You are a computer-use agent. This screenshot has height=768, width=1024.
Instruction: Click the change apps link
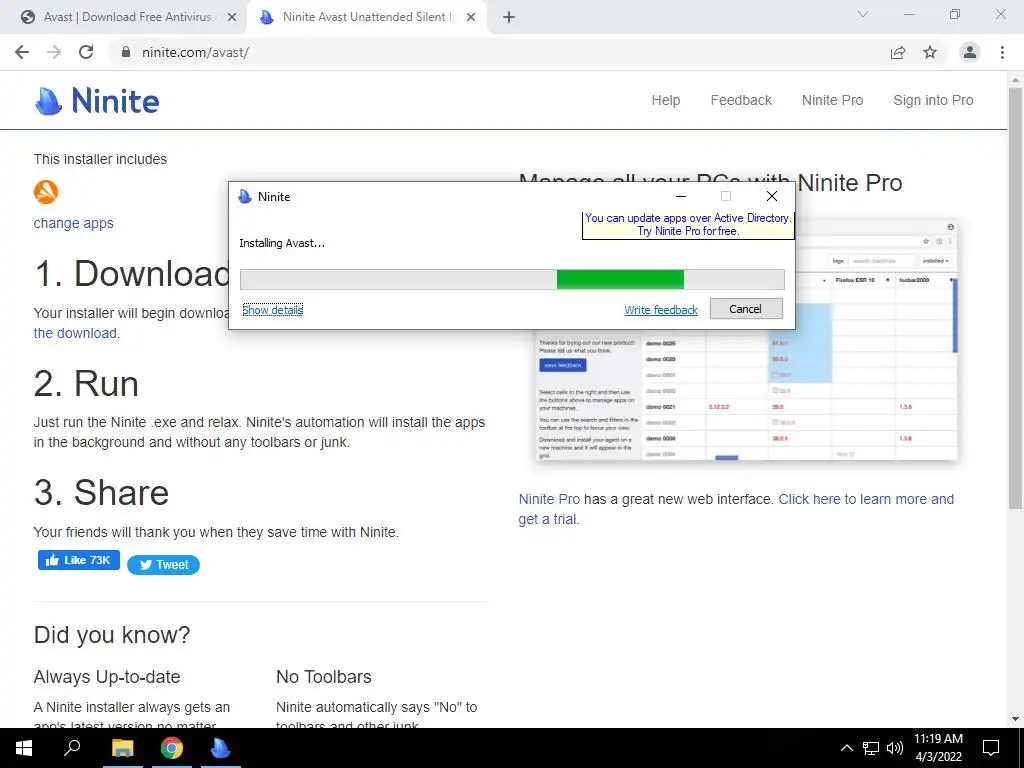tap(73, 223)
